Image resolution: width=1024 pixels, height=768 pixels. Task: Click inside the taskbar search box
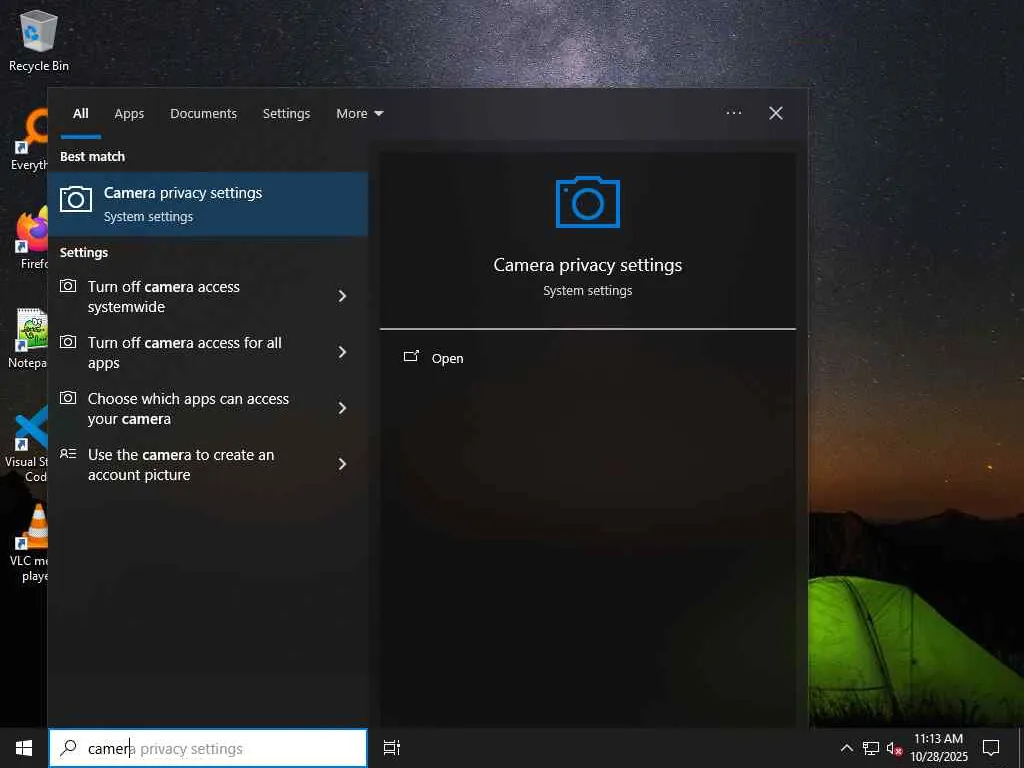point(208,748)
